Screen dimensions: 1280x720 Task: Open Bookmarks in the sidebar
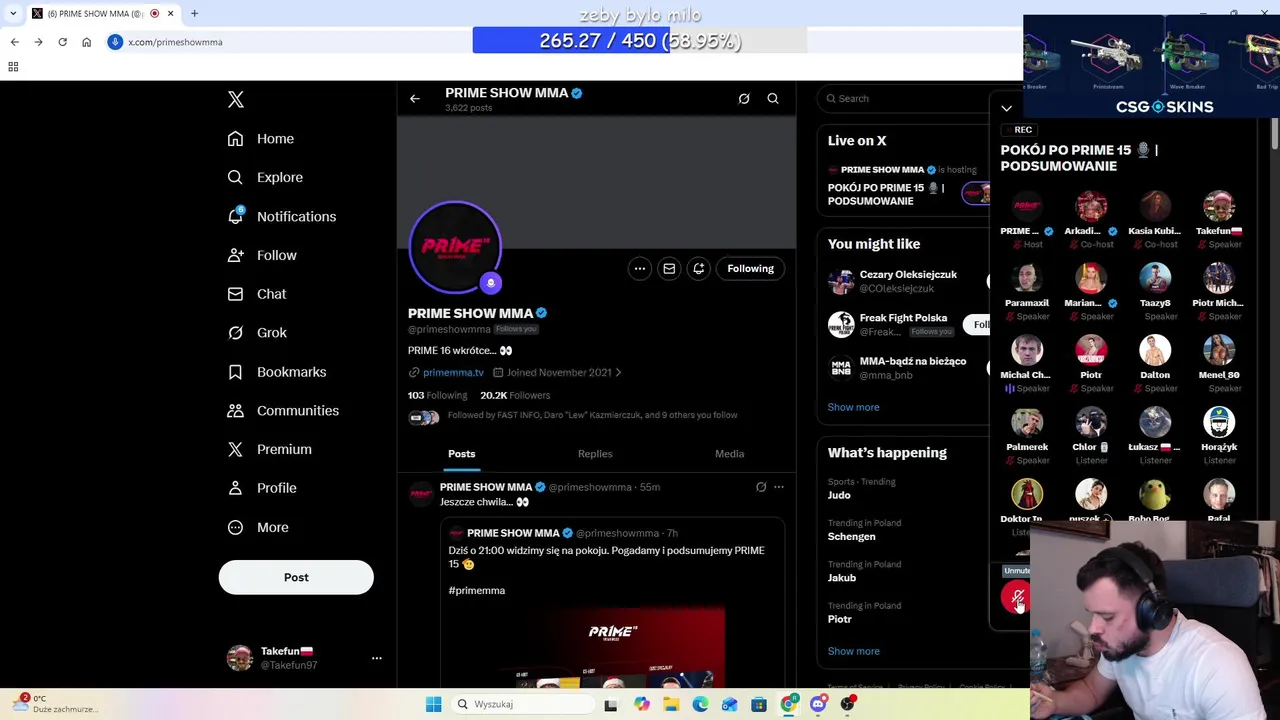click(x=277, y=371)
